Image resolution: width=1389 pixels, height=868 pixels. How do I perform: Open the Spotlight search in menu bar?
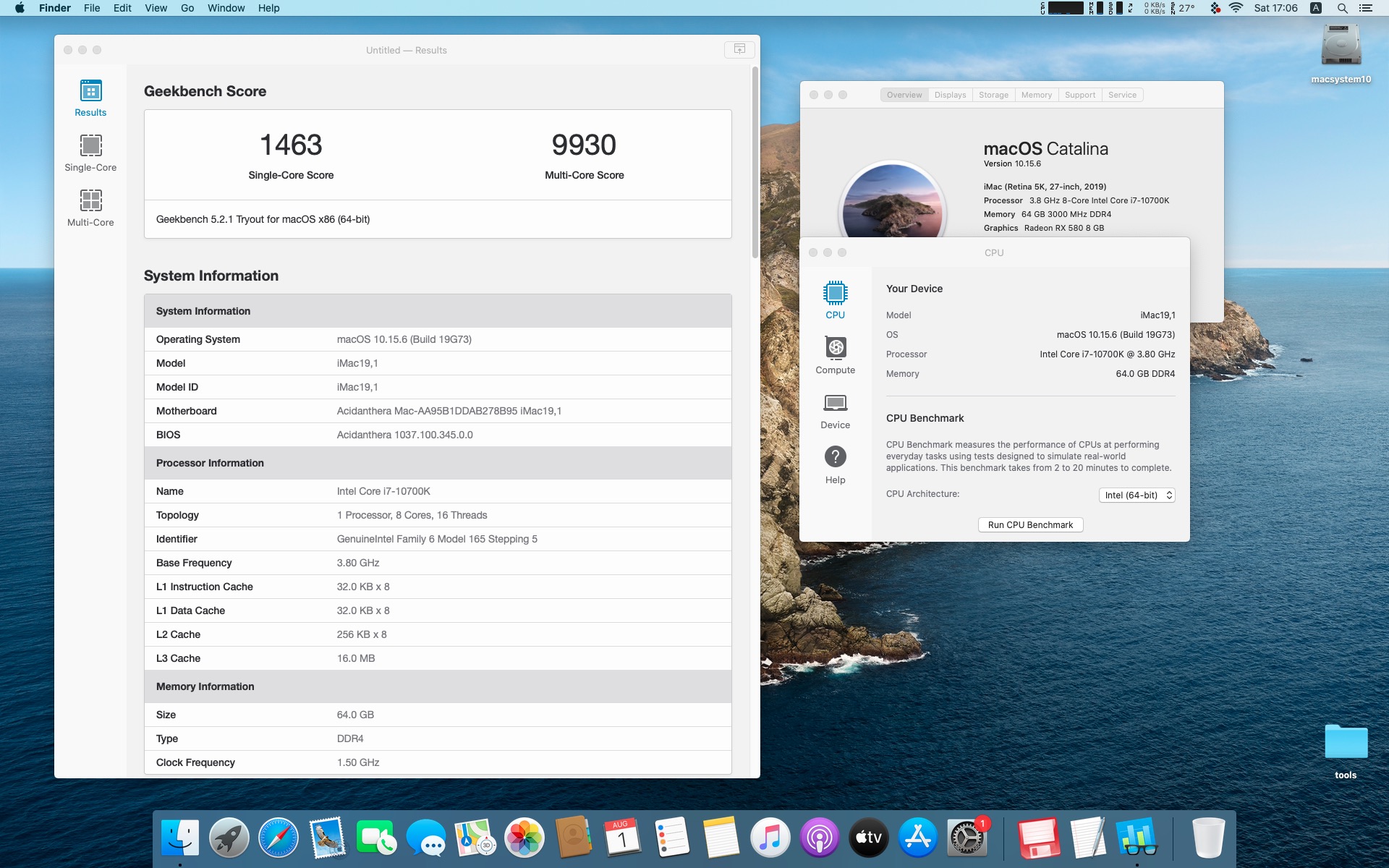point(1342,8)
